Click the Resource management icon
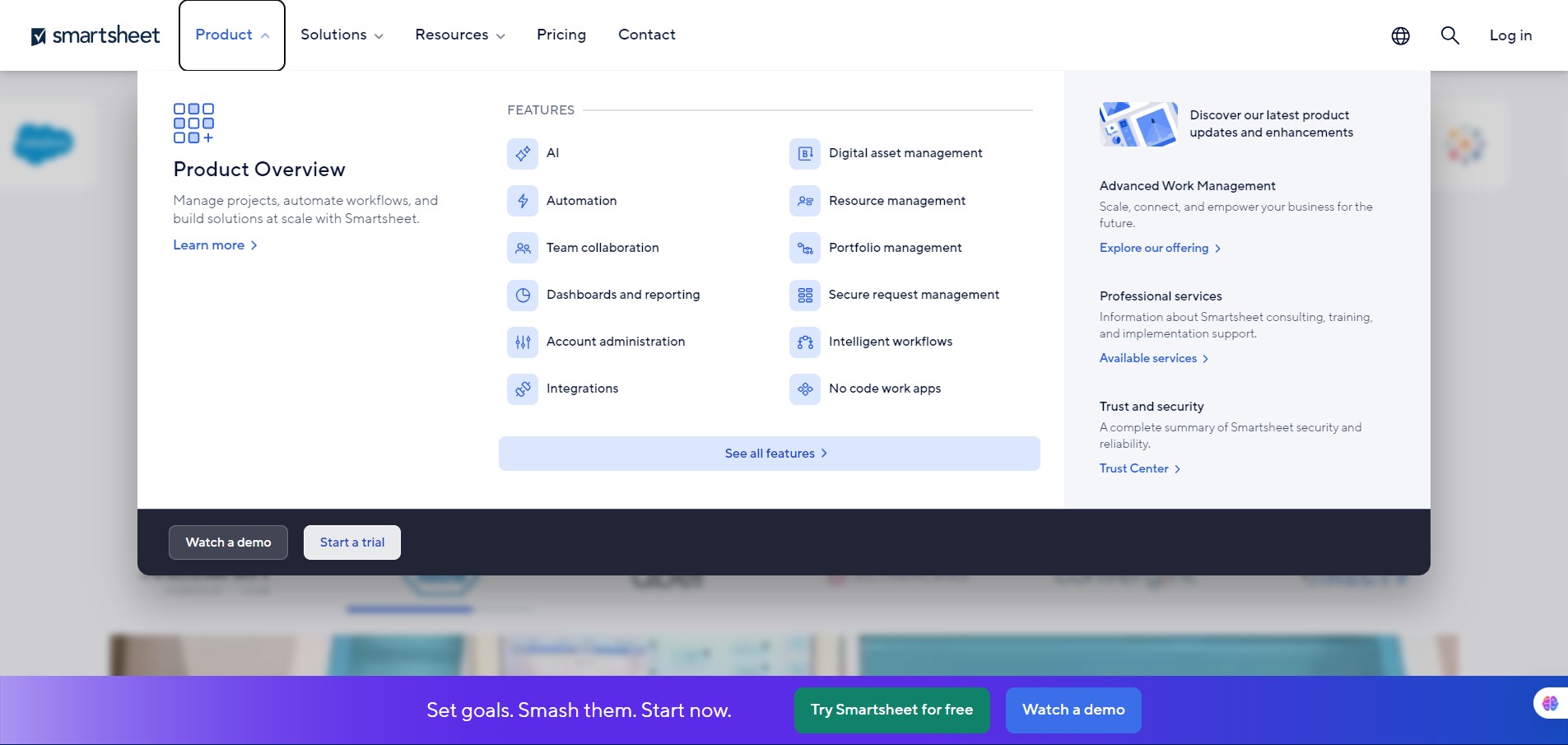The image size is (1568, 745). tap(805, 201)
